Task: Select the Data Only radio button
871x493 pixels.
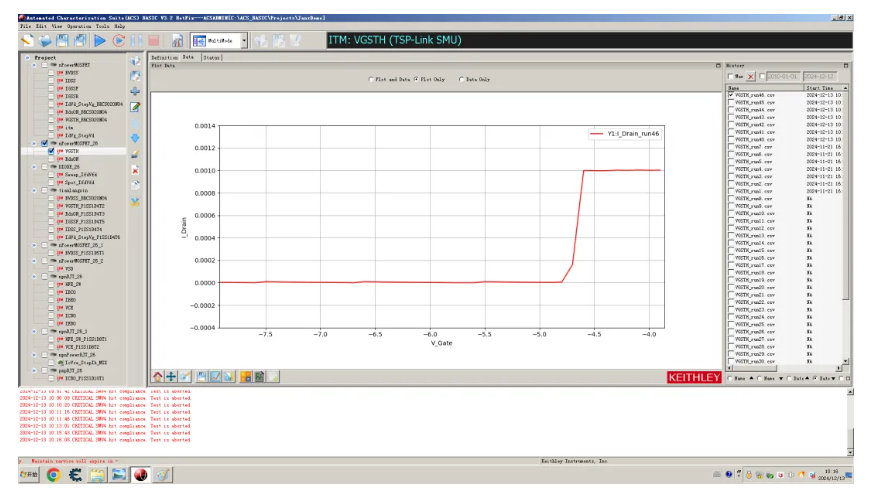Action: click(461, 79)
